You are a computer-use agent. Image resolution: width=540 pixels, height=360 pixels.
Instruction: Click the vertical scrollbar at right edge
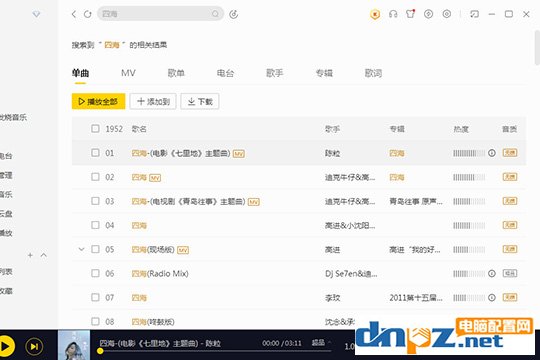(537, 47)
